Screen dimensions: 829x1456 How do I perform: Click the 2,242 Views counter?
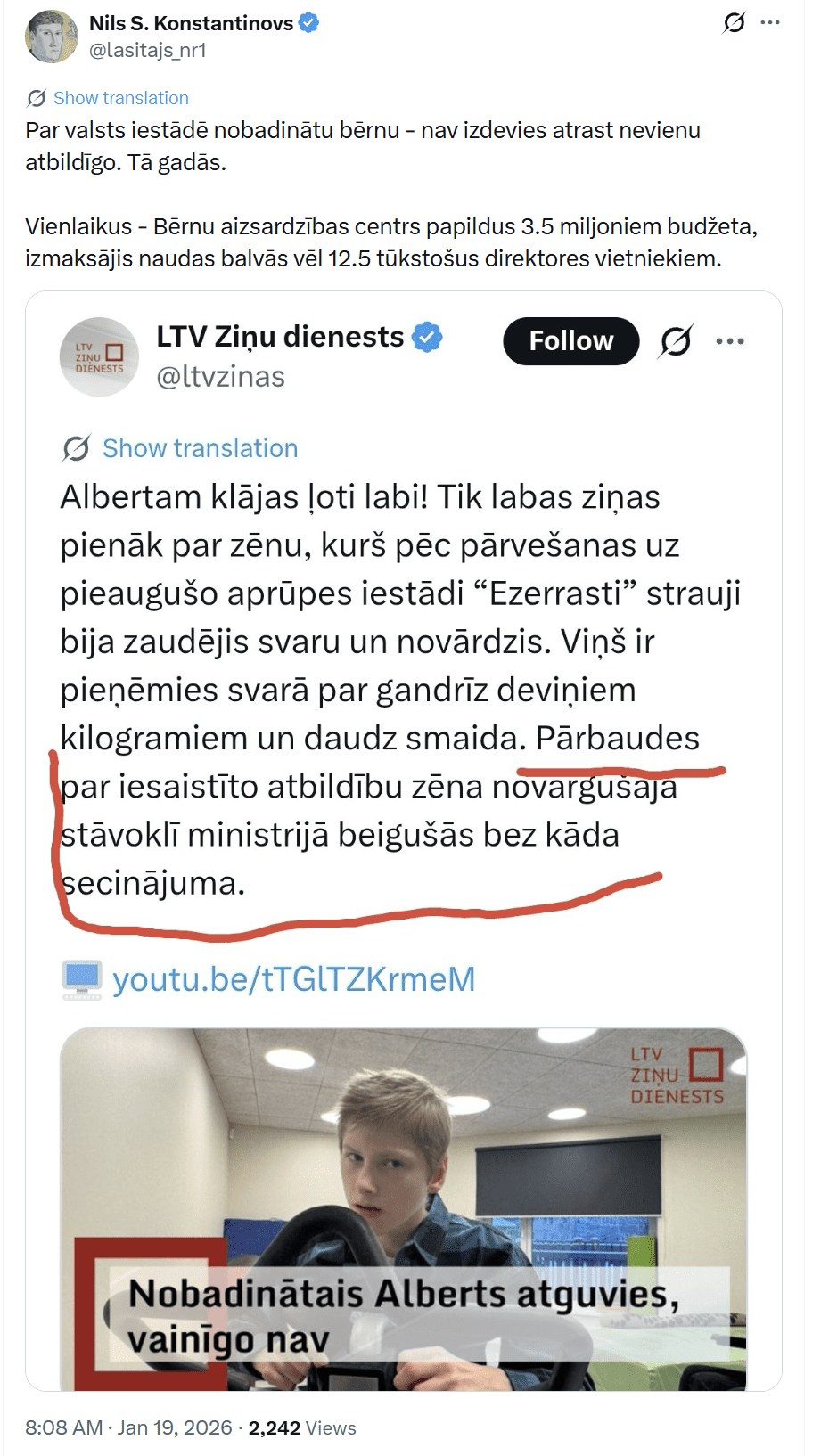pyautogui.click(x=302, y=1427)
